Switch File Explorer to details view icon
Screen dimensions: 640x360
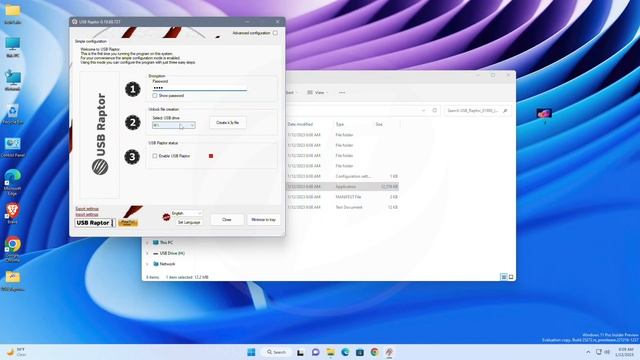tap(504, 277)
